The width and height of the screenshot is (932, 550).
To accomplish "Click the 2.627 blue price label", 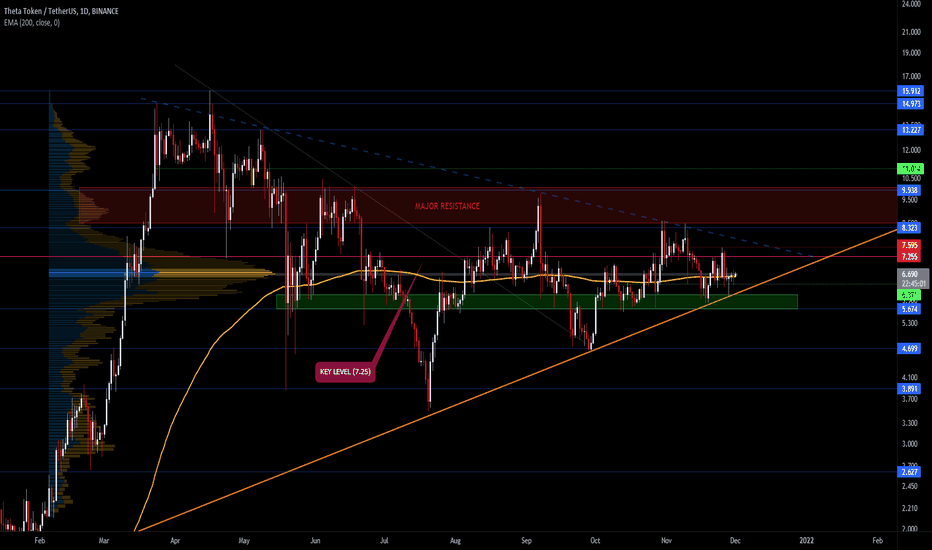I will tap(909, 472).
